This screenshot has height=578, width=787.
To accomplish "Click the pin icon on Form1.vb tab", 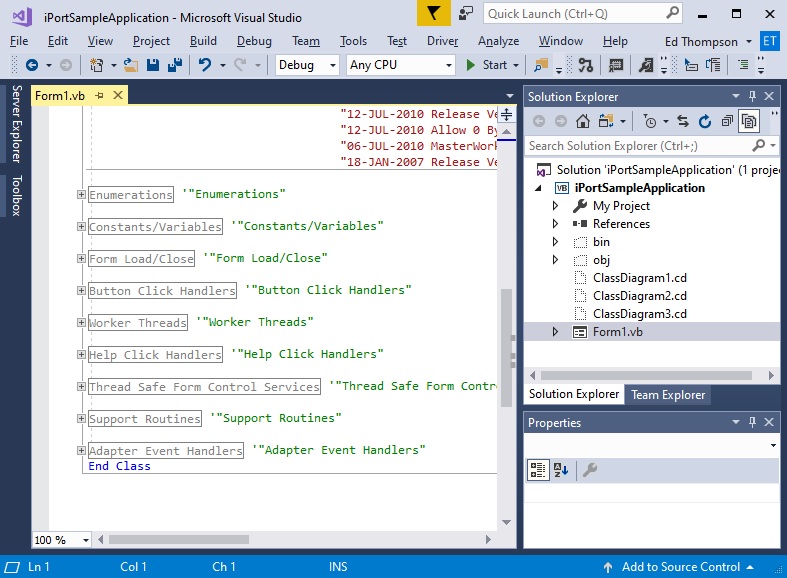I will coord(99,95).
